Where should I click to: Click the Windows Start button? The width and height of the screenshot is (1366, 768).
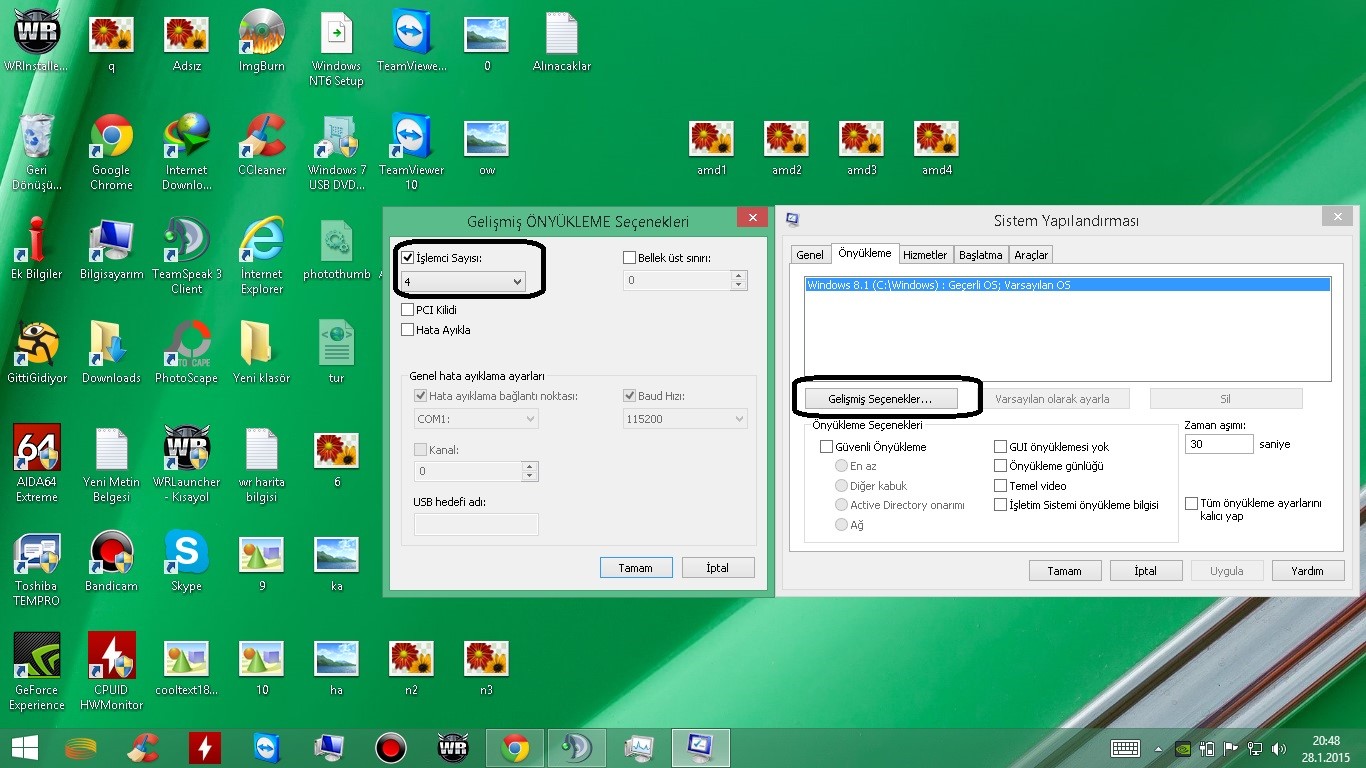[x=25, y=748]
